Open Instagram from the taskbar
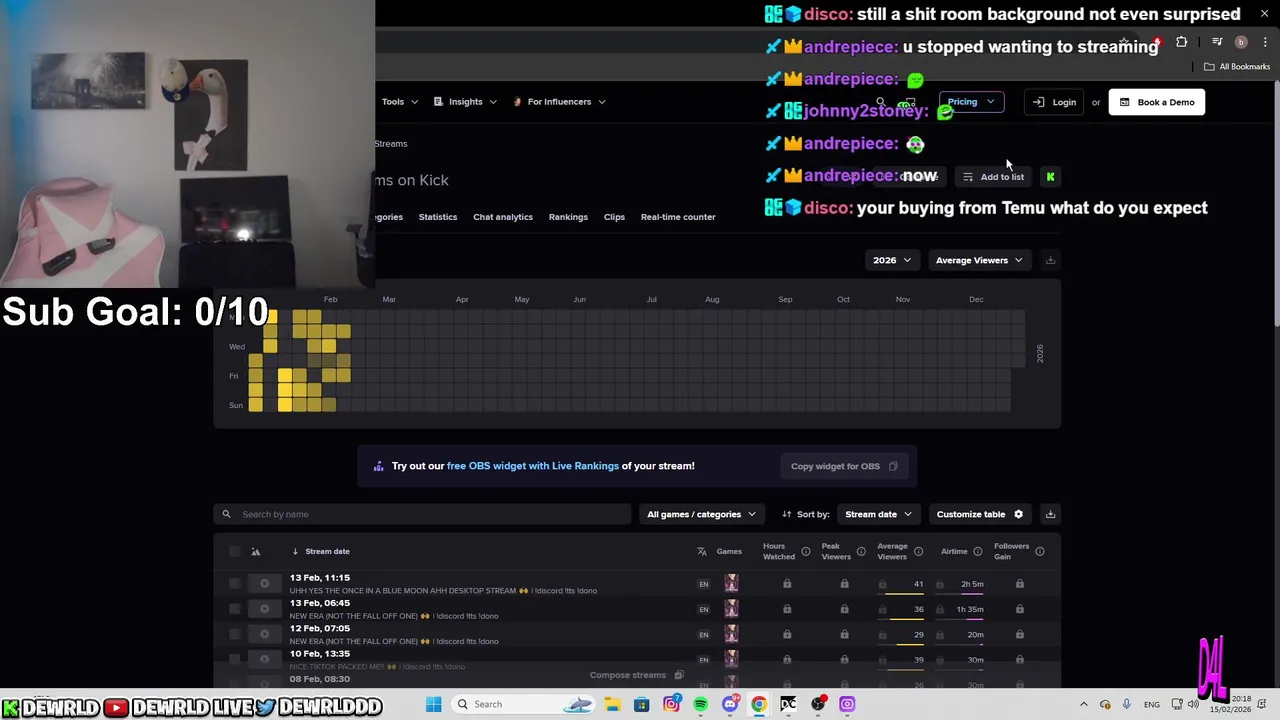 pyautogui.click(x=671, y=704)
